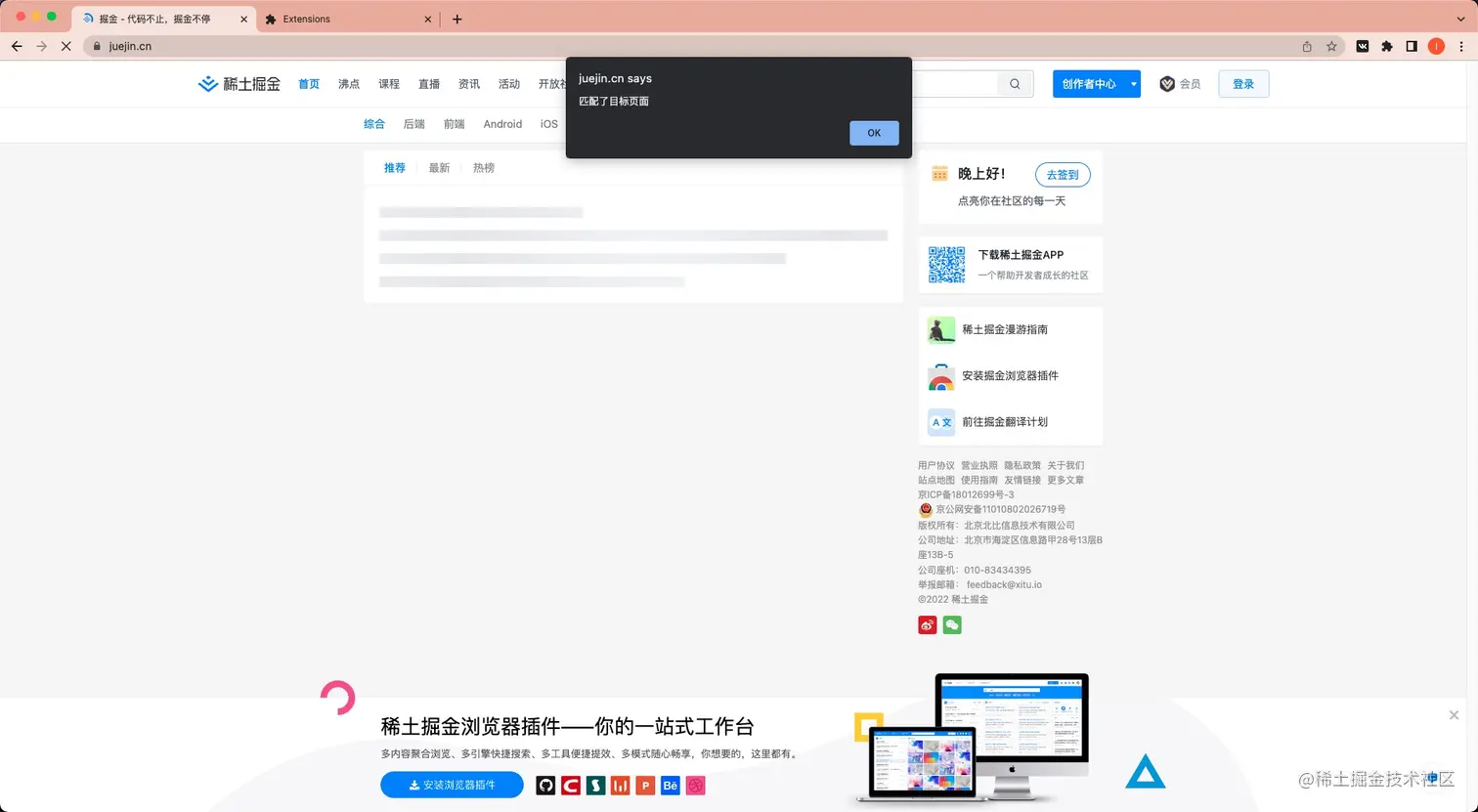This screenshot has width=1478, height=812.
Task: Switch to the iOS category tab
Action: click(549, 124)
